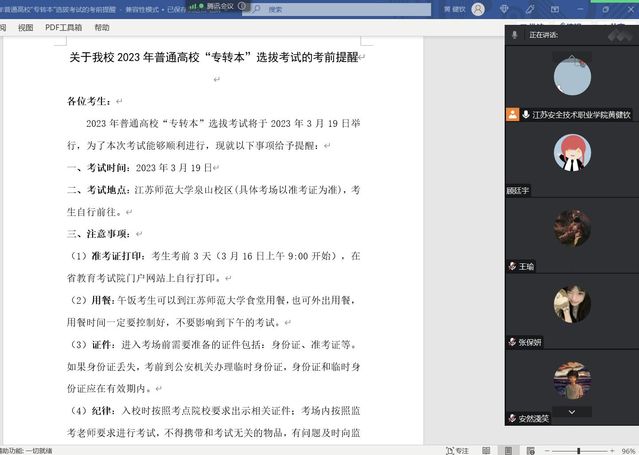Open the PDF工具箱 ribbon tab
Viewport: 639px width, 455px height.
(x=64, y=28)
